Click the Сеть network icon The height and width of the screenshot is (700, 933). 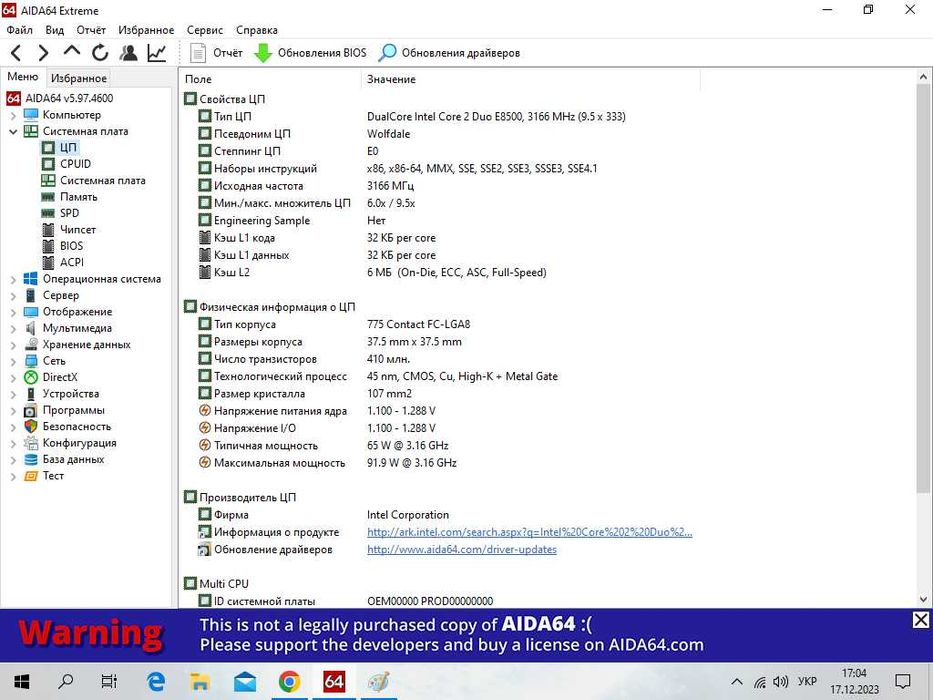coord(31,361)
